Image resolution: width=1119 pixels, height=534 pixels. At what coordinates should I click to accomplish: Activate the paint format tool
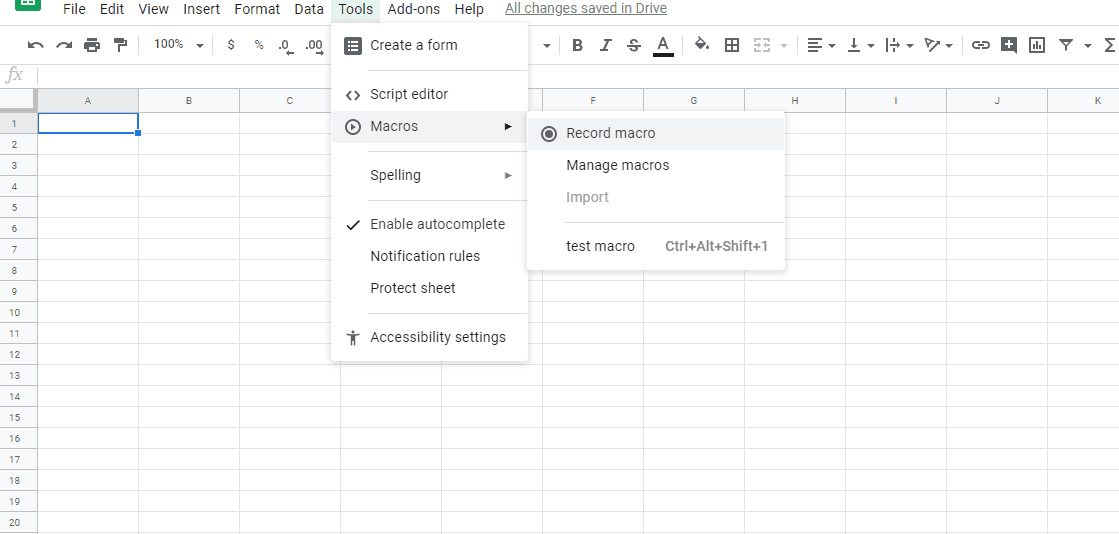click(121, 45)
